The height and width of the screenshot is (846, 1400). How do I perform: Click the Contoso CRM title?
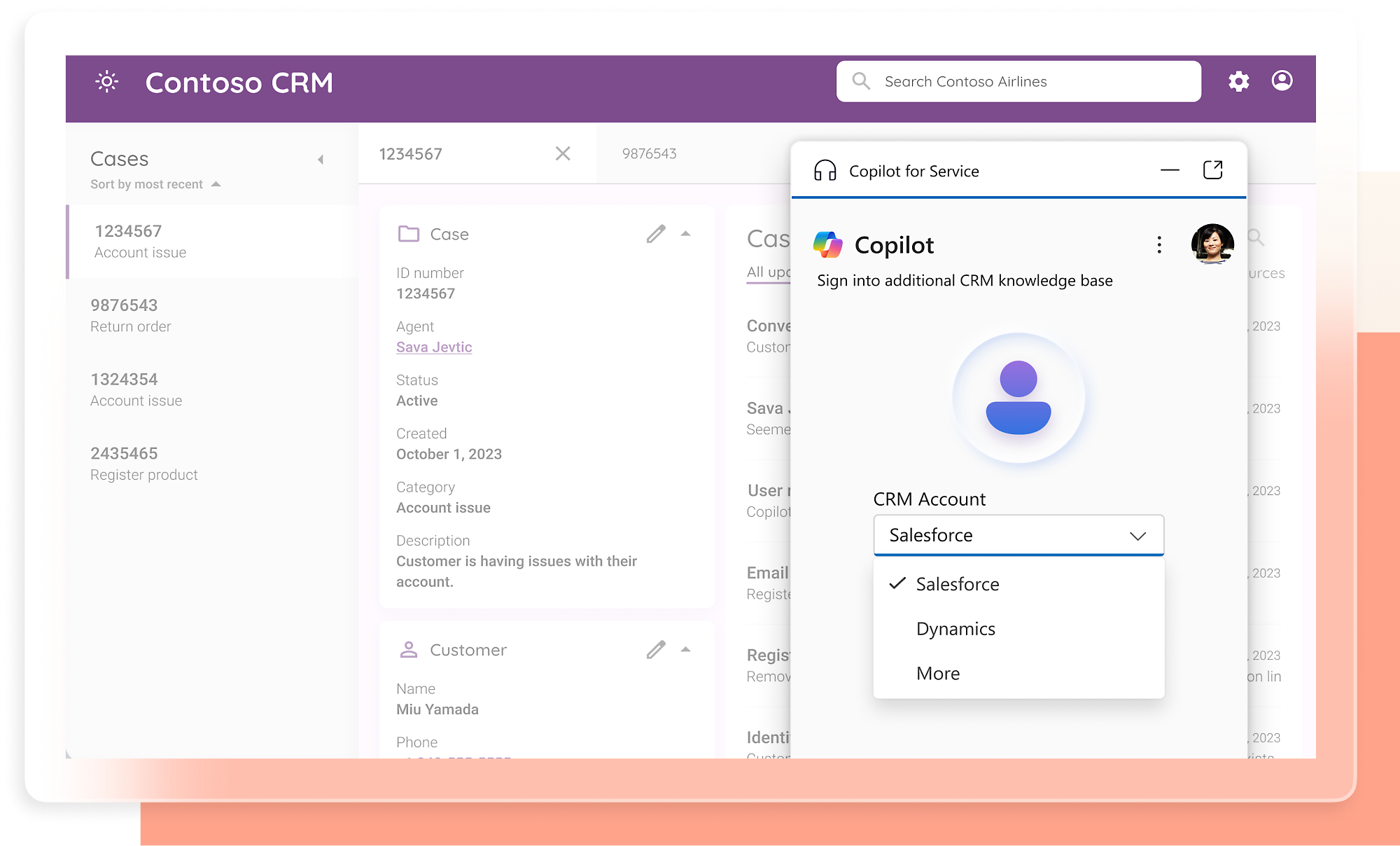pyautogui.click(x=239, y=83)
